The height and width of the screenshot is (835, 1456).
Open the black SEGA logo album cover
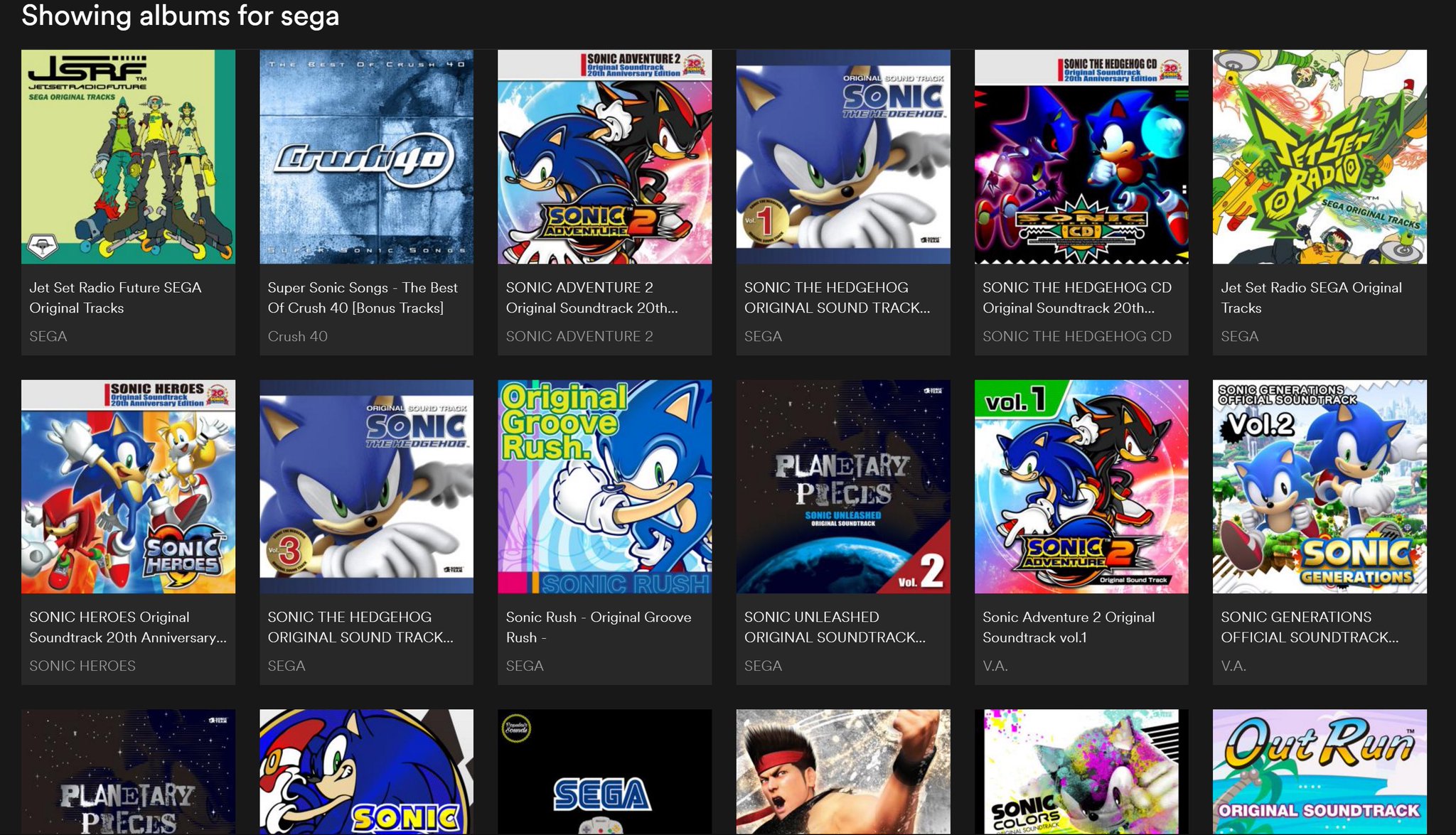coord(604,772)
